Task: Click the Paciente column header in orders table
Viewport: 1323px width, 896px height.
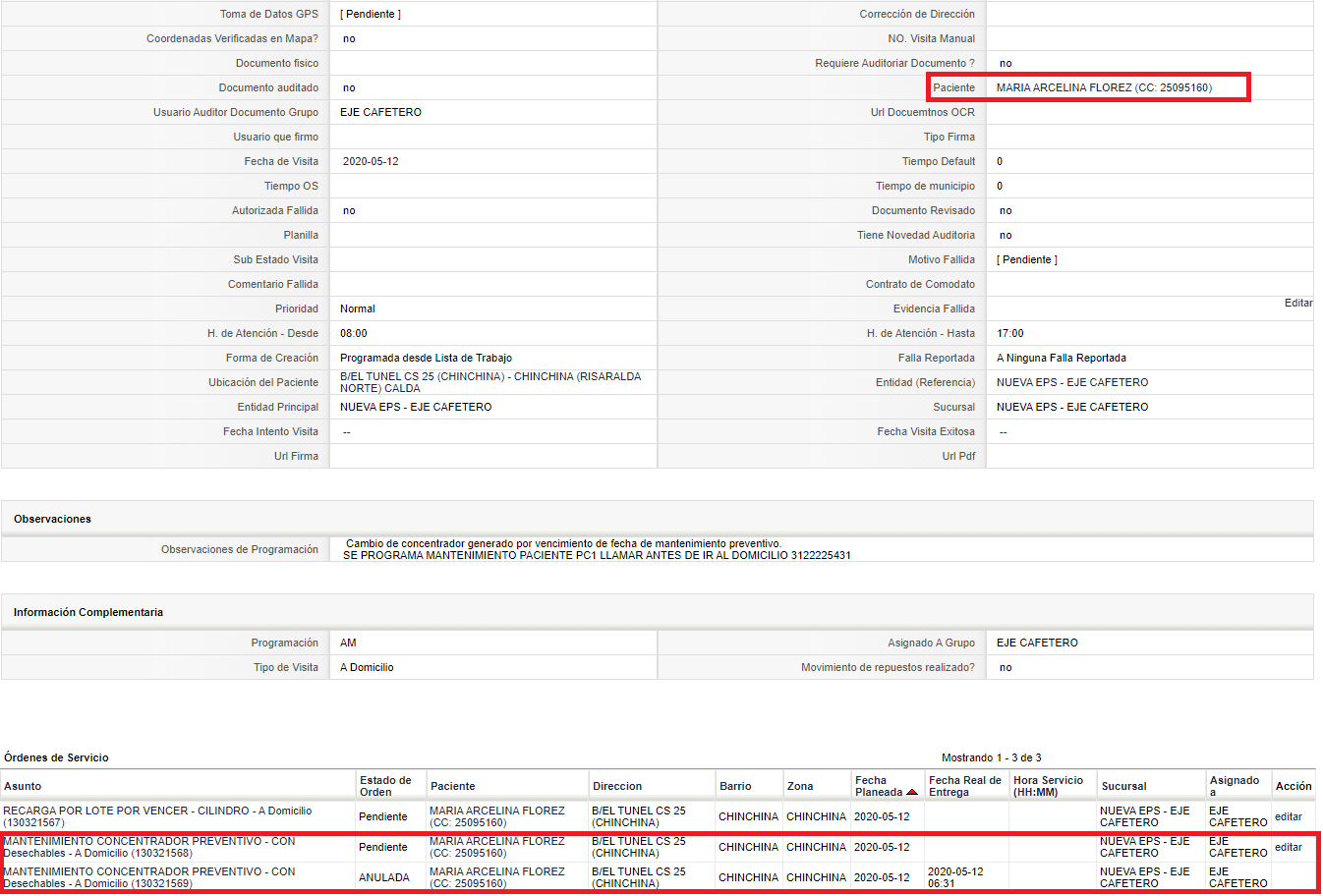Action: 452,786
